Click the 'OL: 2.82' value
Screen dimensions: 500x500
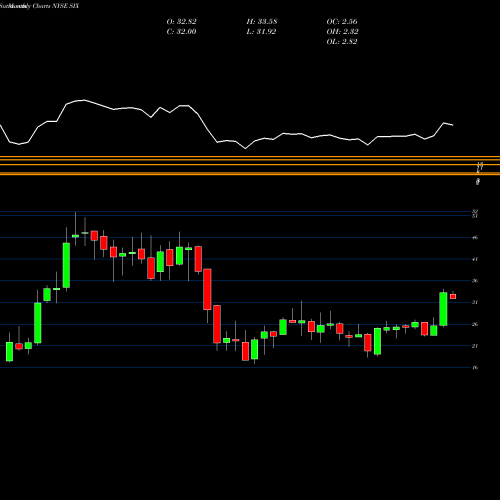(x=342, y=42)
